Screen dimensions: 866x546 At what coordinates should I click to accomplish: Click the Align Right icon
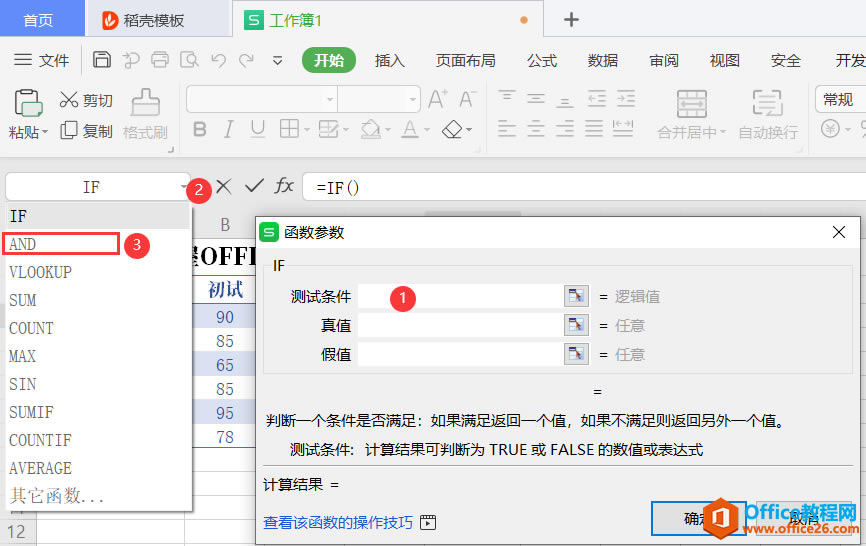pos(564,129)
